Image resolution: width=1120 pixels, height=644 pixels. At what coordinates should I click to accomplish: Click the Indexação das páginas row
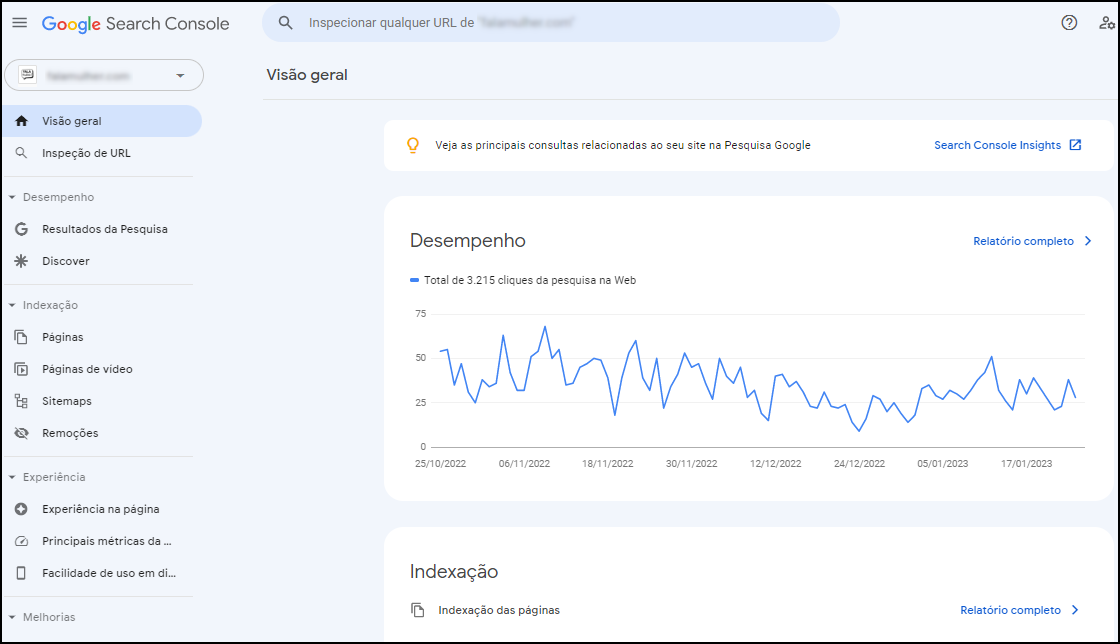[x=745, y=610]
